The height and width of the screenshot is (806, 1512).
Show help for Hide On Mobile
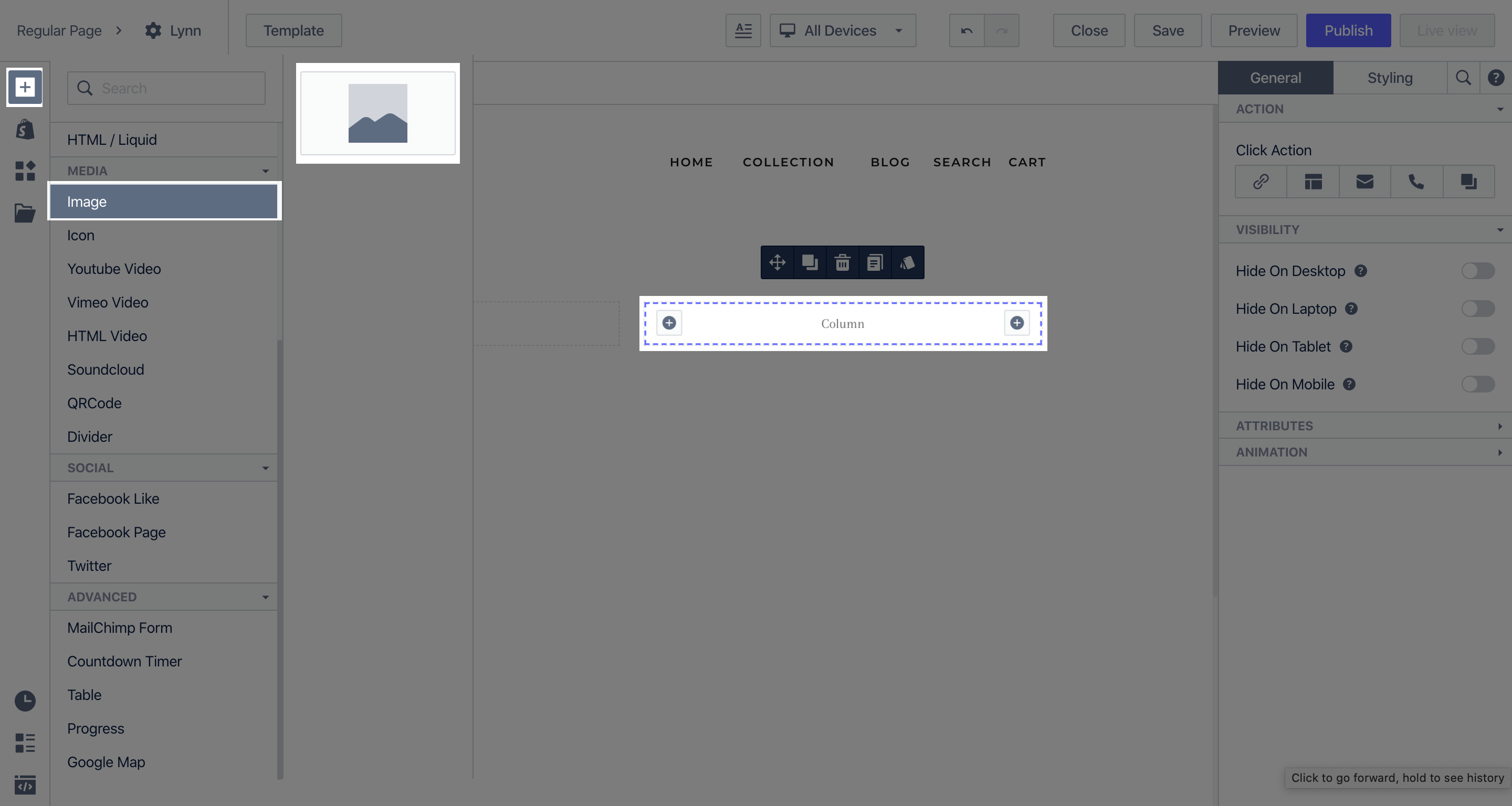pos(1349,384)
